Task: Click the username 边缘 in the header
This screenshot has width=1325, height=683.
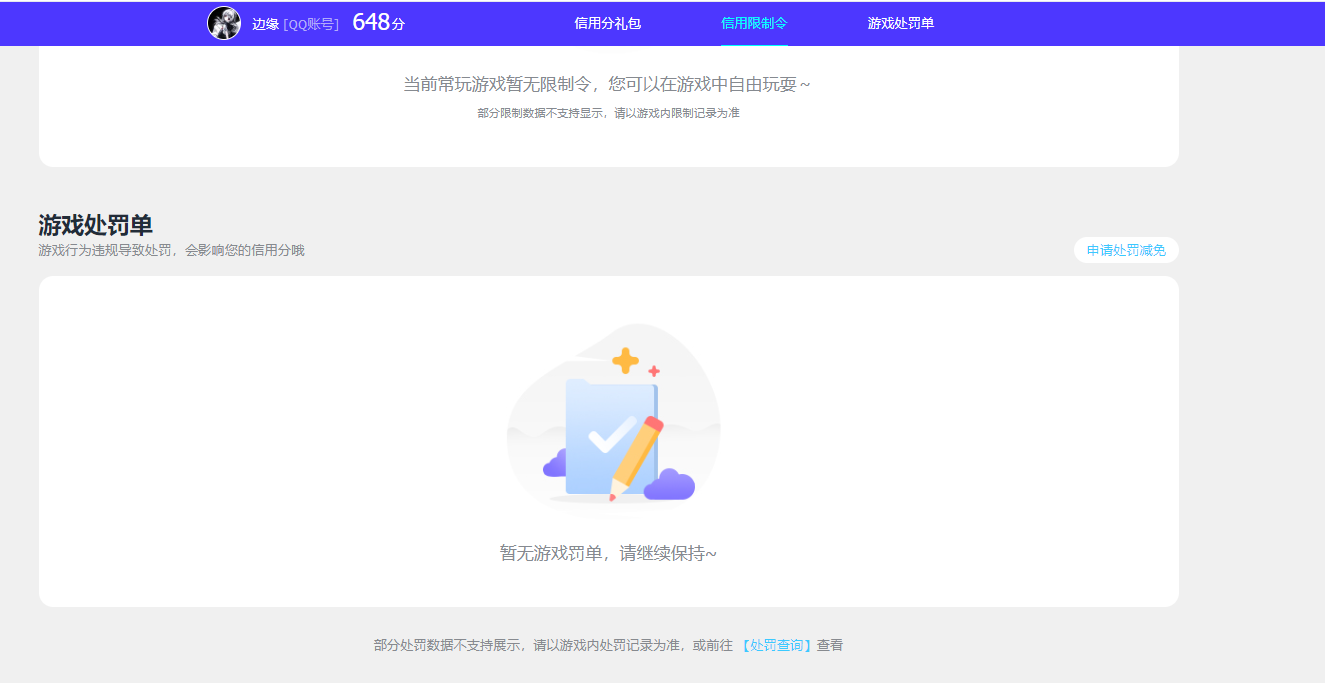Action: (264, 22)
